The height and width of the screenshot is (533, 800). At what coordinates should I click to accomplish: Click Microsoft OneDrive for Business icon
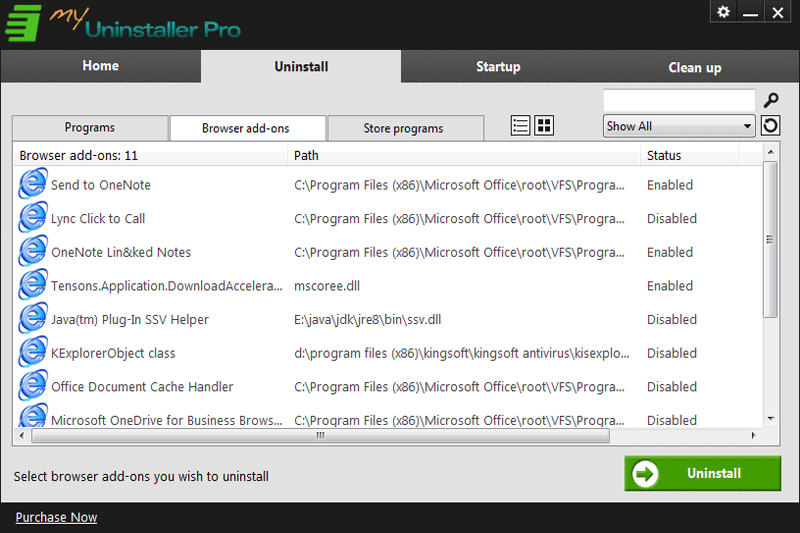click(x=33, y=416)
